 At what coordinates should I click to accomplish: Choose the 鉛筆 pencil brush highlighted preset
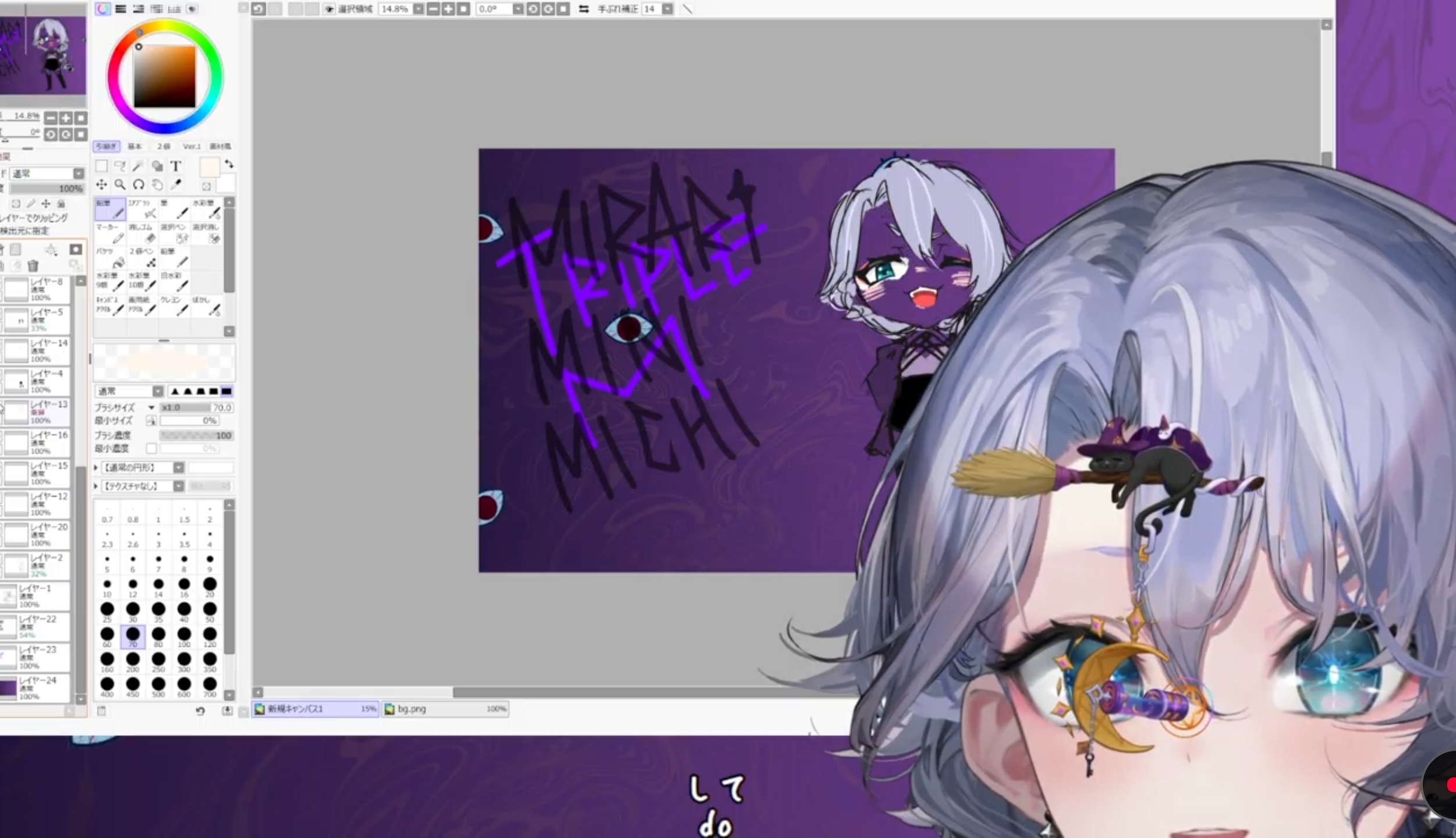110,209
